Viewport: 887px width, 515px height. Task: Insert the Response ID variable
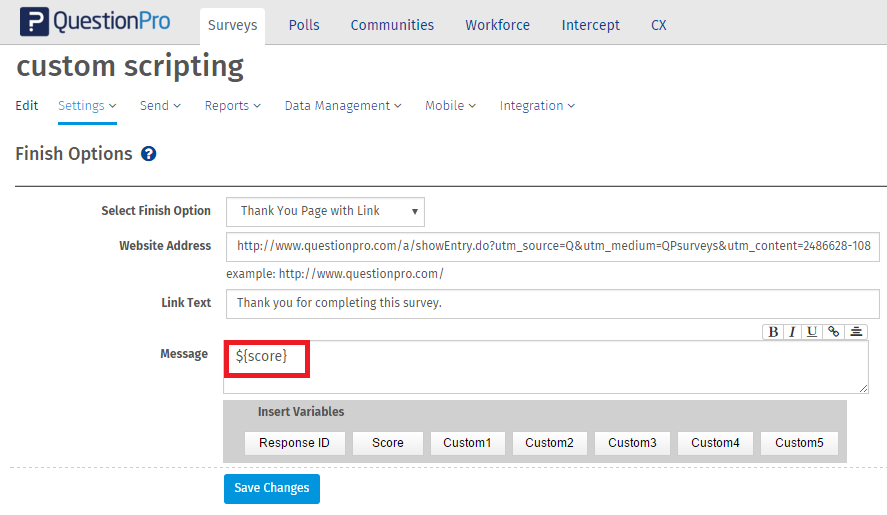point(294,443)
